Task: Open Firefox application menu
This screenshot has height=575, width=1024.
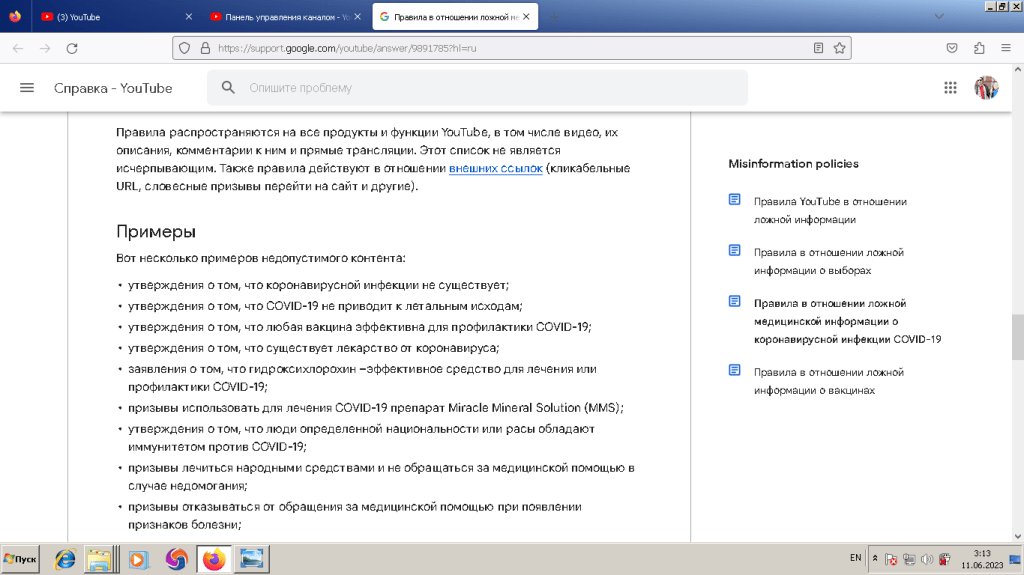Action: click(x=1005, y=48)
